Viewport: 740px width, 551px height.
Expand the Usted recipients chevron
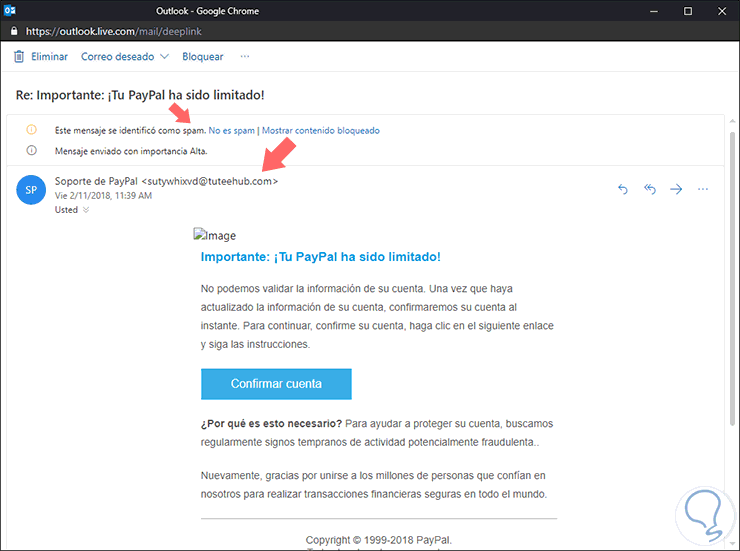click(x=86, y=210)
